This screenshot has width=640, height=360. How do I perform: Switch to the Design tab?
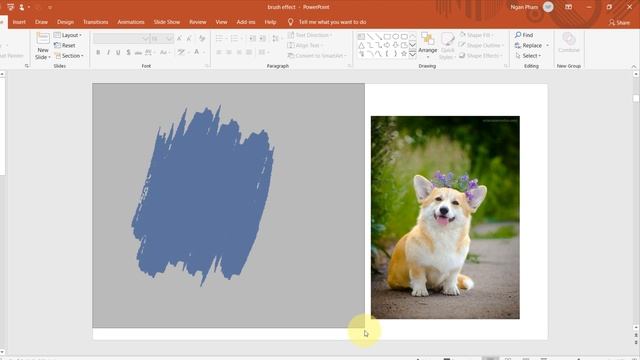pos(65,22)
